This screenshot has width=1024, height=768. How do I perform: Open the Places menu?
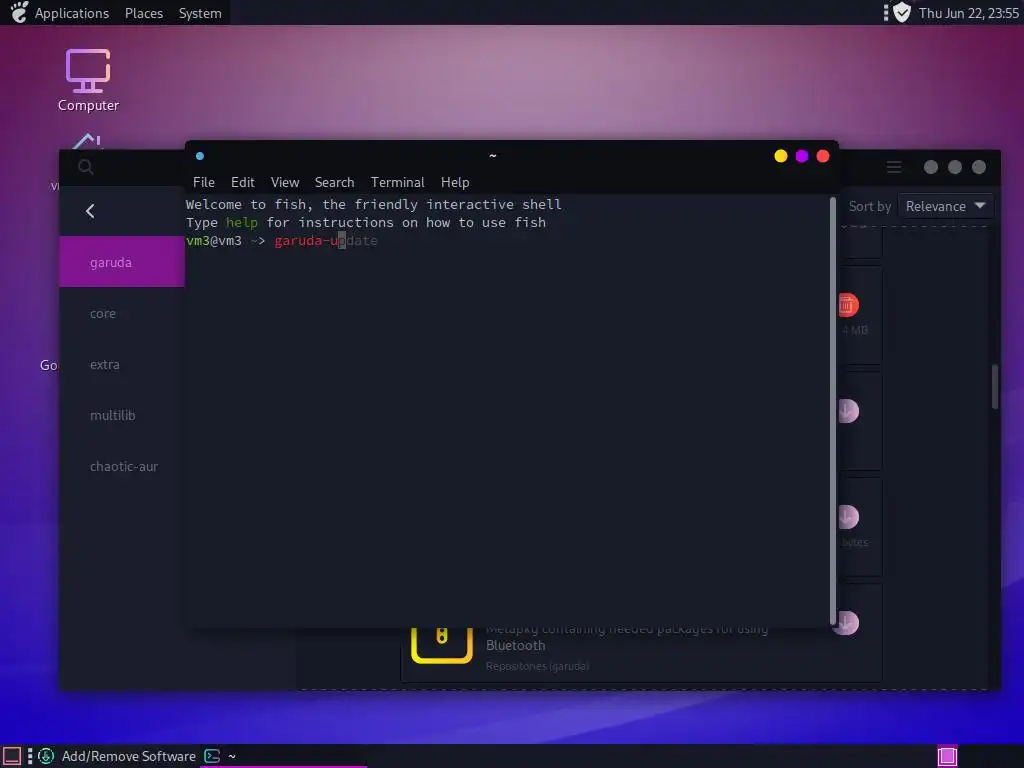pos(144,13)
